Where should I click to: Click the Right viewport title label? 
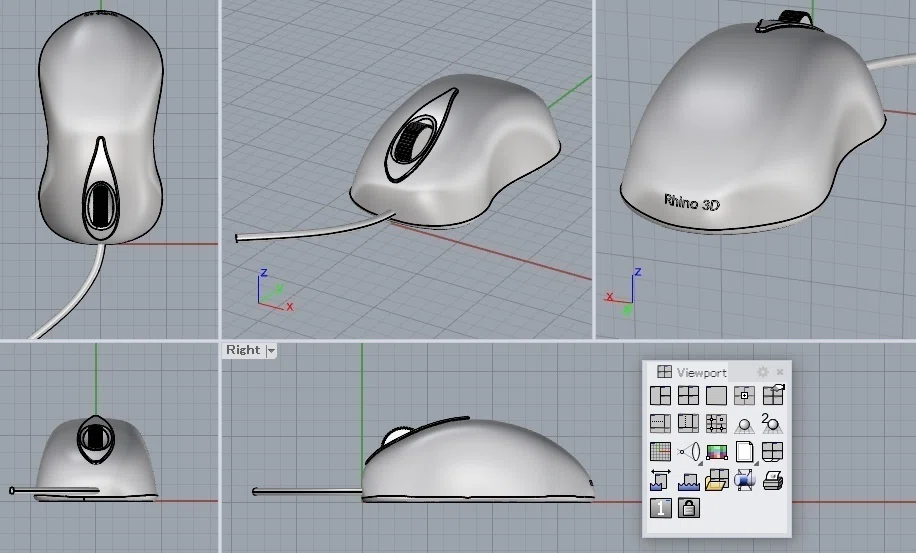[242, 350]
